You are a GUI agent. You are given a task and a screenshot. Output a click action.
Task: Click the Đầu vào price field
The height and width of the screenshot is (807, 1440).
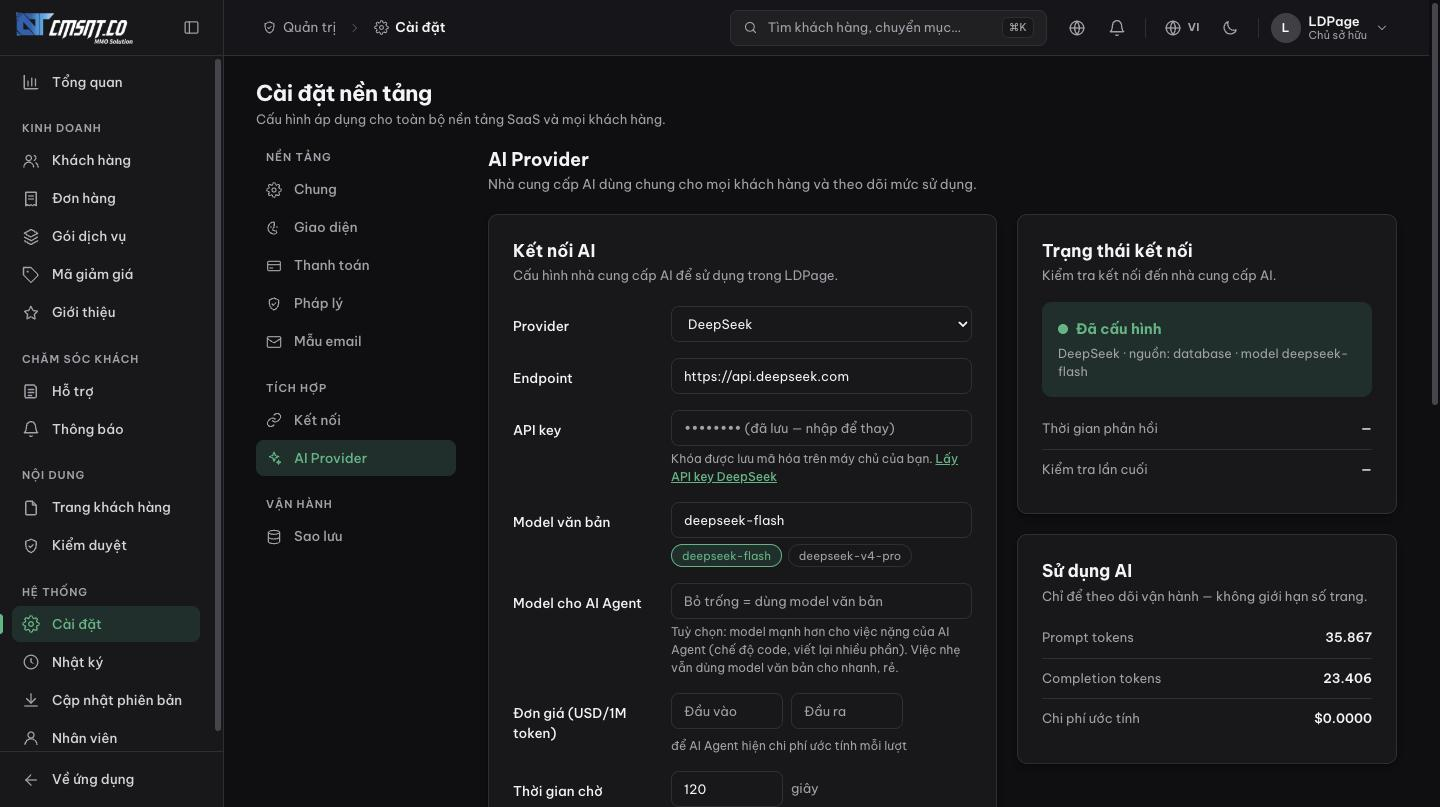(727, 711)
